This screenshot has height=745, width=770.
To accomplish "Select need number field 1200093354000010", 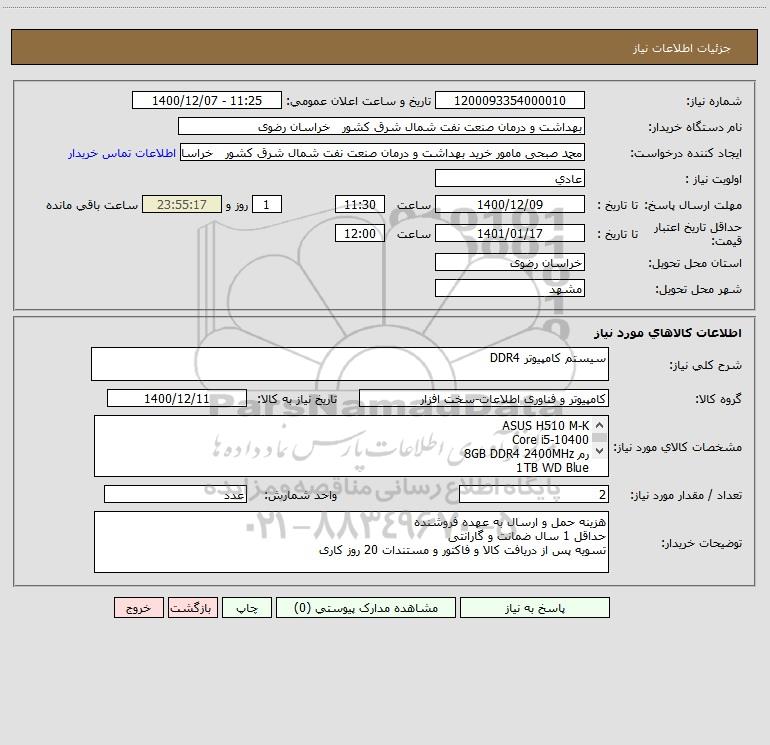I will click(510, 100).
